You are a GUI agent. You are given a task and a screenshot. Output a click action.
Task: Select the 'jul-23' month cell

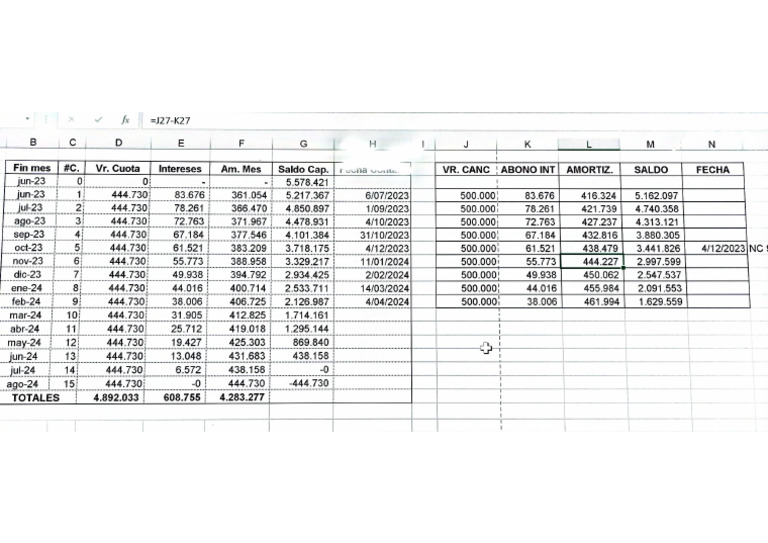tap(31, 208)
